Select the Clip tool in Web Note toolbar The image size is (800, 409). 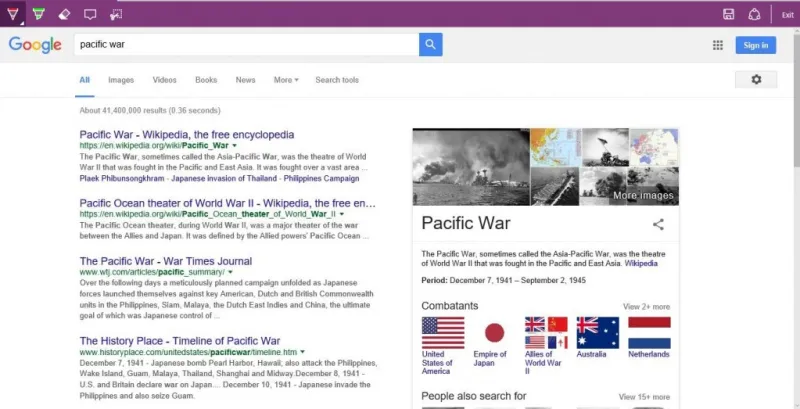116,14
